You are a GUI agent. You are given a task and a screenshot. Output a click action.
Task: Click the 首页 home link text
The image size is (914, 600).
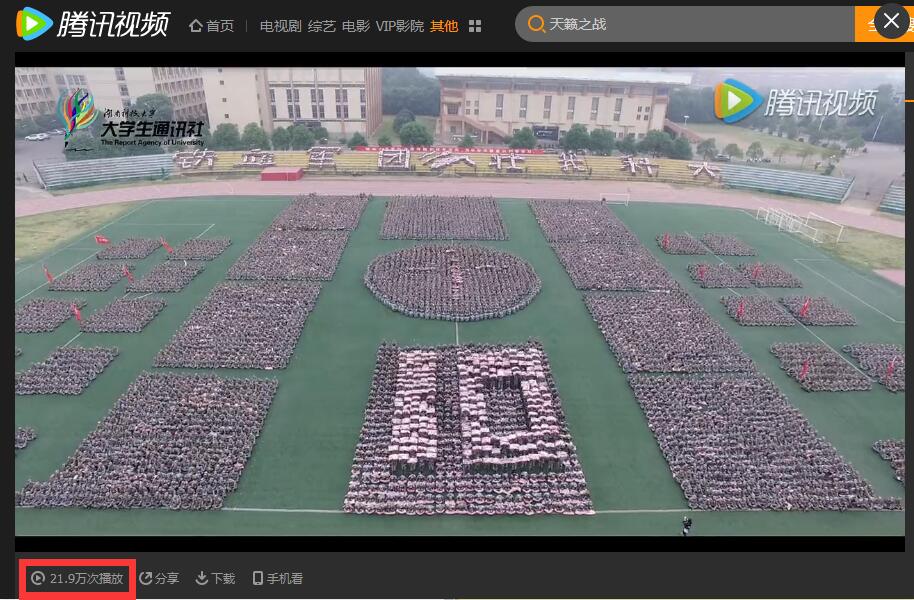tap(220, 26)
